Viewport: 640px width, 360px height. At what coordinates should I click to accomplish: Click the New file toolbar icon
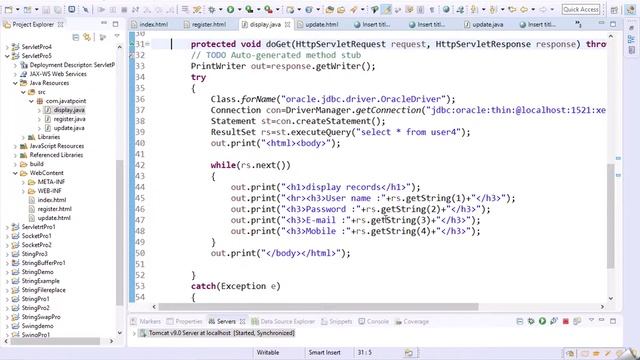click(9, 9)
